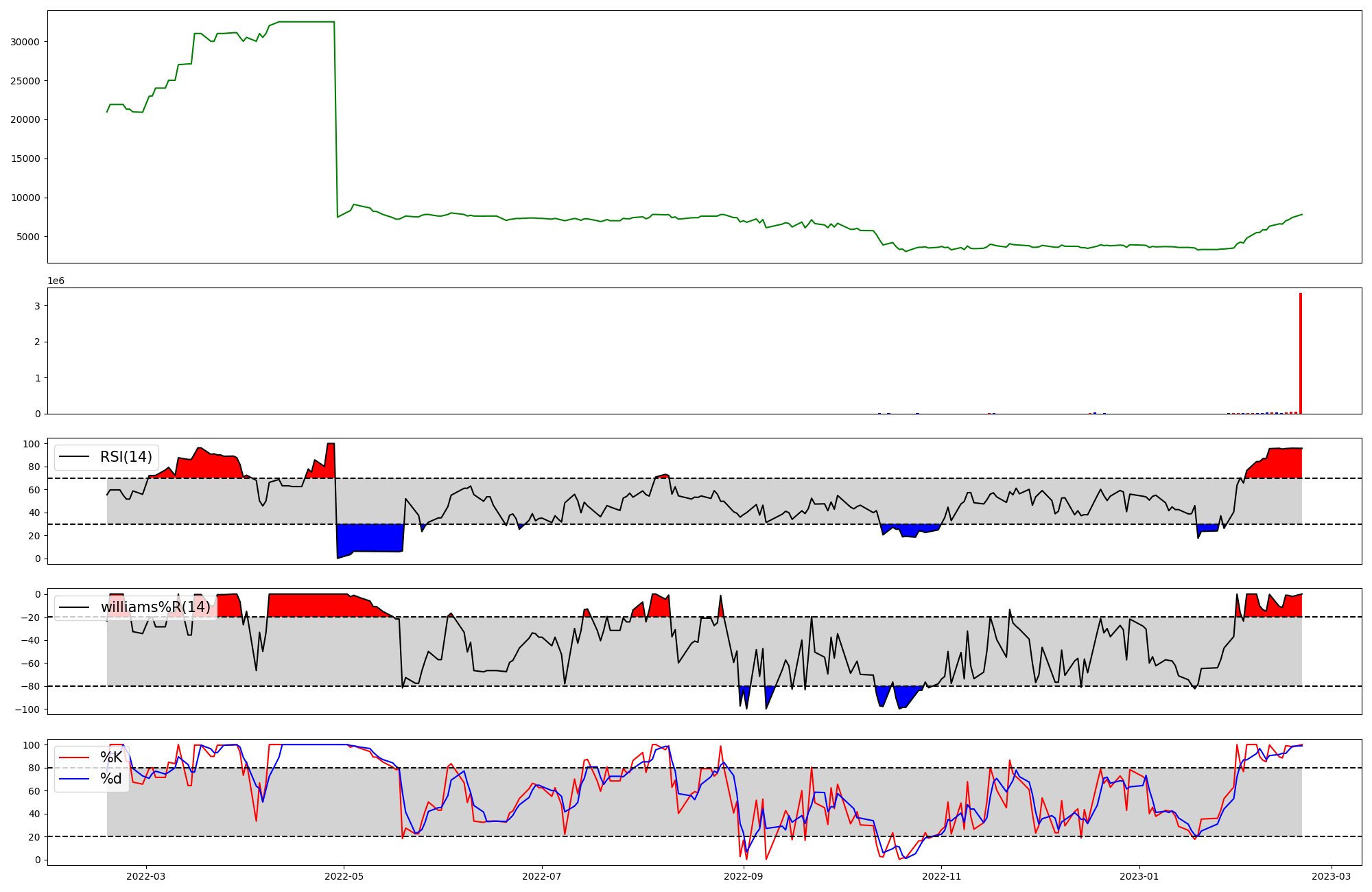Click the 2022-05 x-axis date label
This screenshot has width=1372, height=892.
tap(344, 876)
